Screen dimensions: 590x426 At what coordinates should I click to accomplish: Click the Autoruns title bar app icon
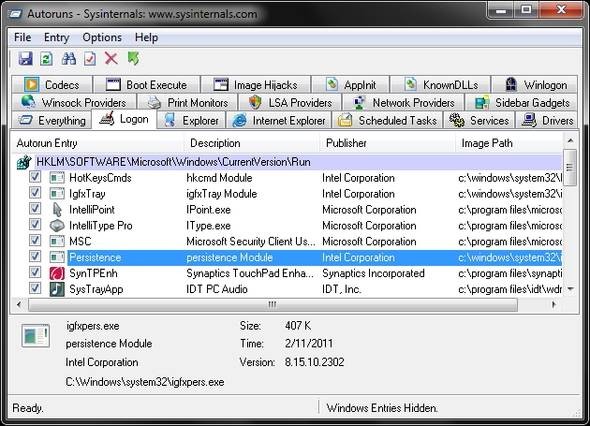pyautogui.click(x=15, y=14)
